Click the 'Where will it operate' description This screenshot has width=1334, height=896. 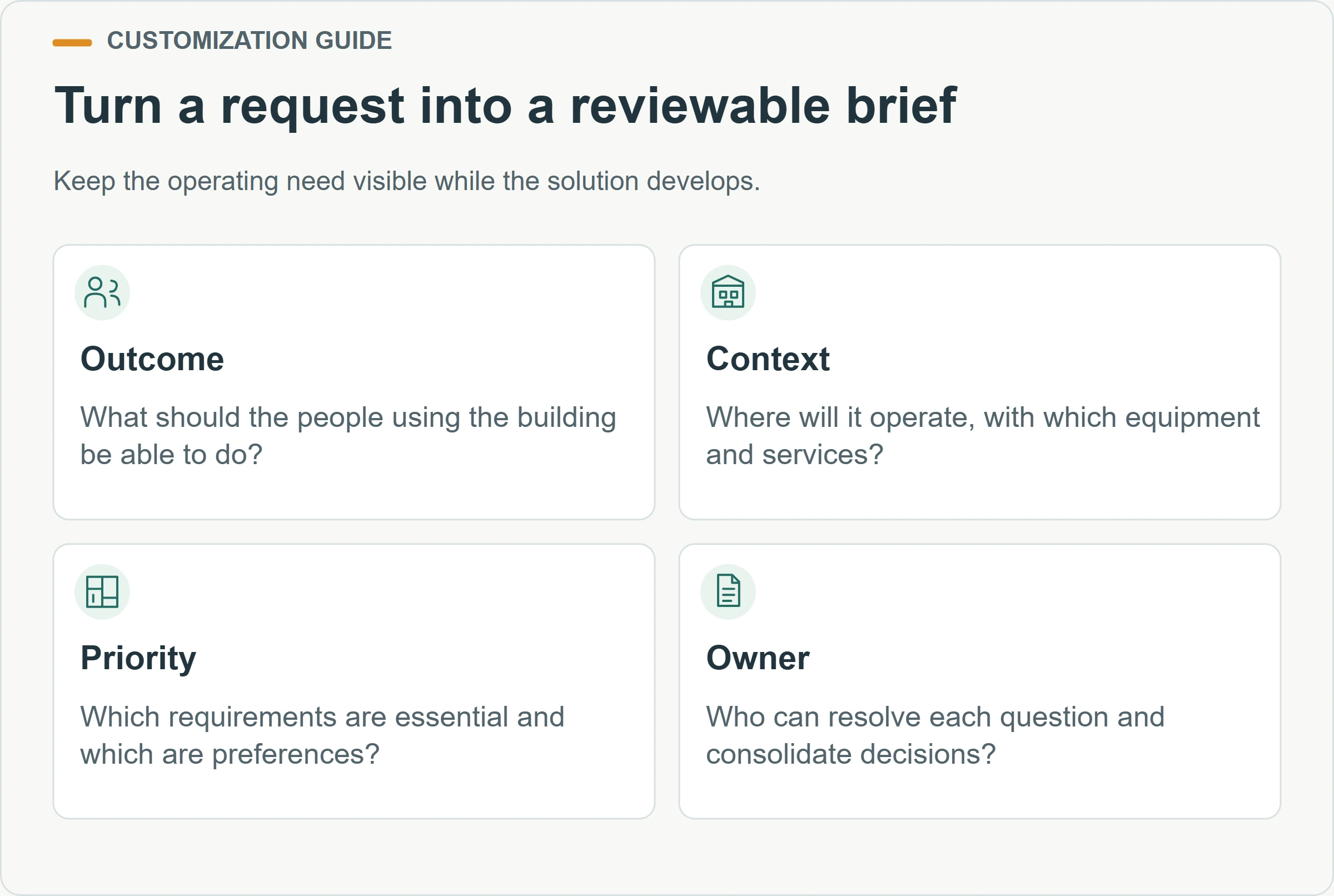tap(983, 436)
